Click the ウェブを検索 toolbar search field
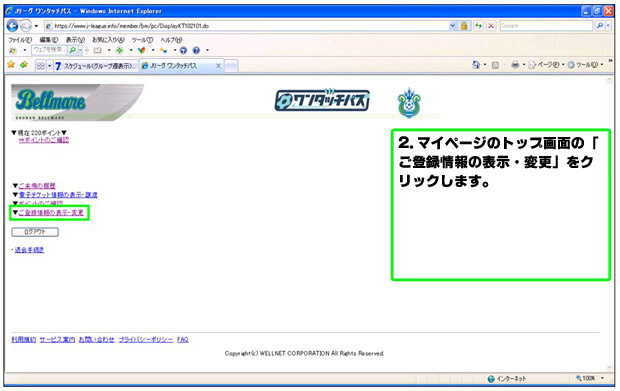The image size is (620, 391). point(49,50)
